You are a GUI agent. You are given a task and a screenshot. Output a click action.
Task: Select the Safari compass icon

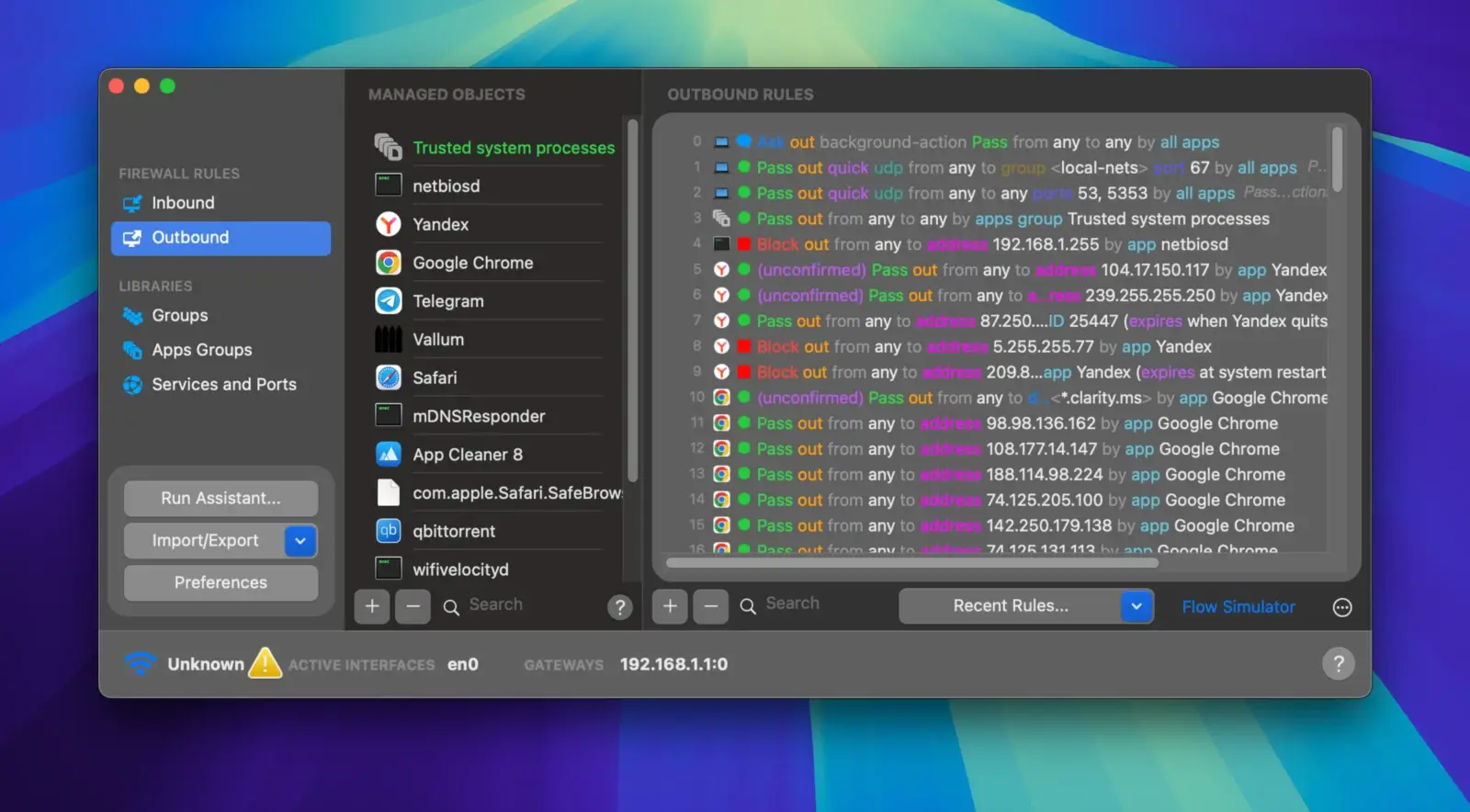coord(389,378)
